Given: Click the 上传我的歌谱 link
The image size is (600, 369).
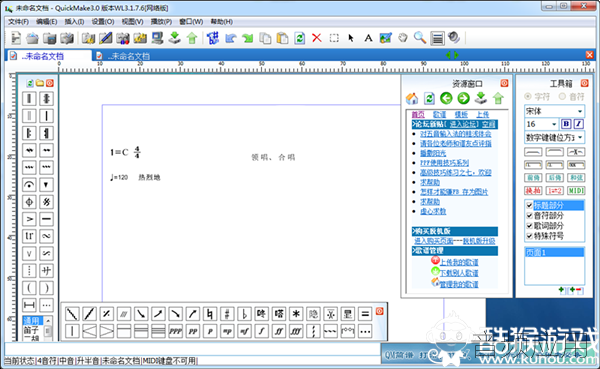Looking at the screenshot, I should pos(459,263).
